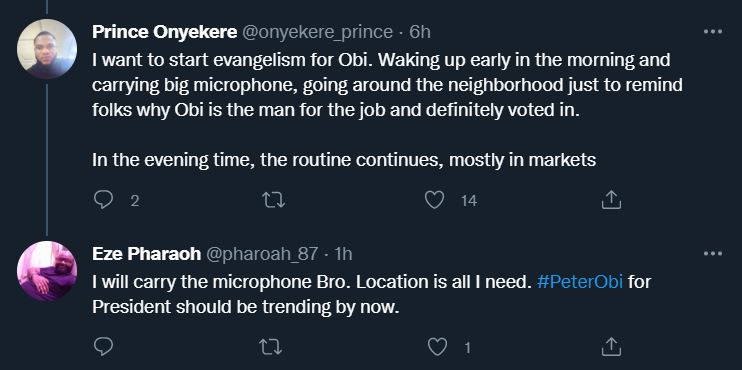The height and width of the screenshot is (370, 742).
Task: Reply to Eze Pharaoh's tweet
Action: 103,347
